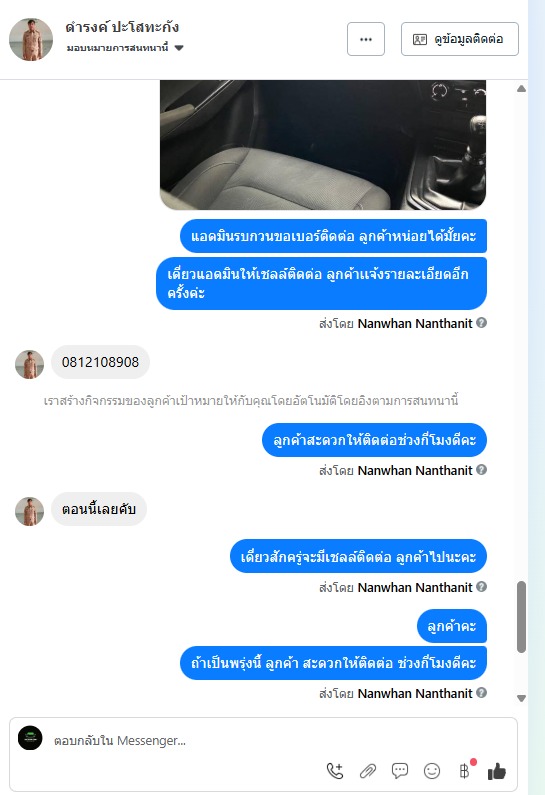Click the chat scrollbar thumb
The width and height of the screenshot is (545, 795).
click(x=521, y=617)
